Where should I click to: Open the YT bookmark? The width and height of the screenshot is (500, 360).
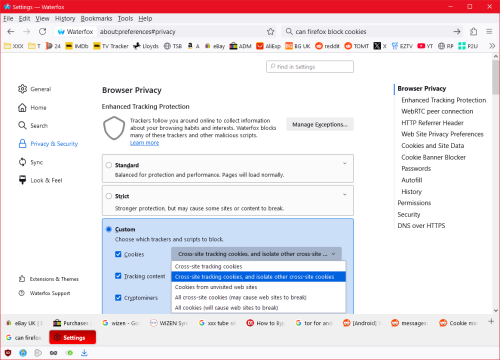coord(425,46)
